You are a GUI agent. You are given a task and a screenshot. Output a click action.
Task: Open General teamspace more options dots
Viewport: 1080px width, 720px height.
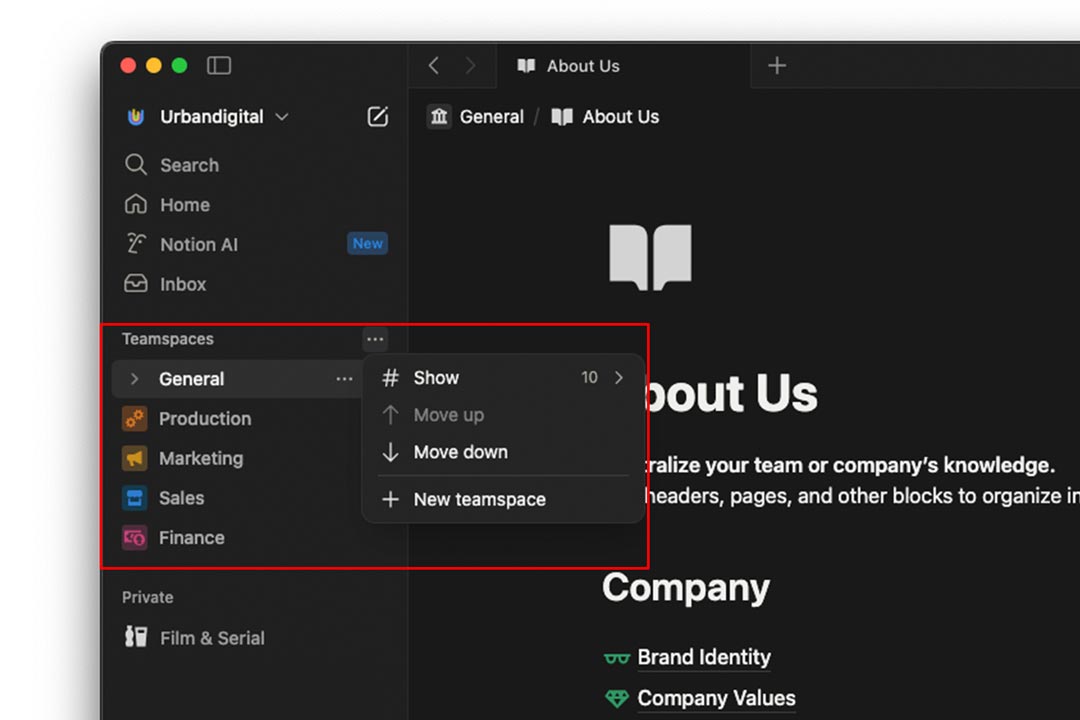[x=344, y=379]
